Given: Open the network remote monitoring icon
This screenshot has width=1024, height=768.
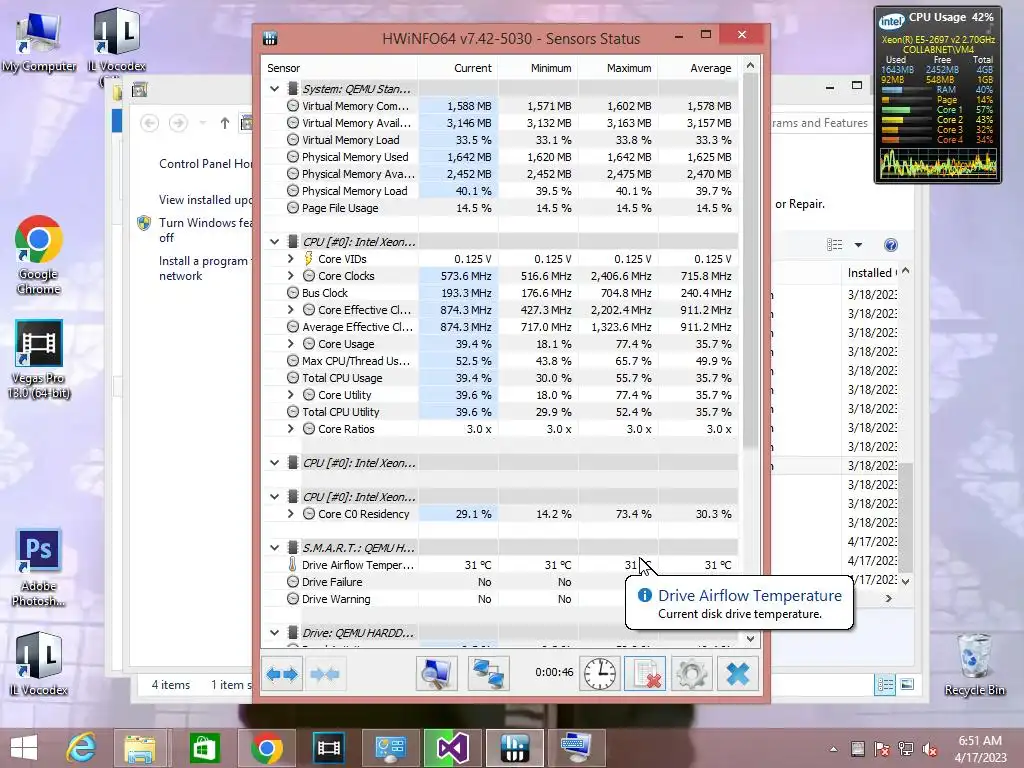Looking at the screenshot, I should 488,673.
